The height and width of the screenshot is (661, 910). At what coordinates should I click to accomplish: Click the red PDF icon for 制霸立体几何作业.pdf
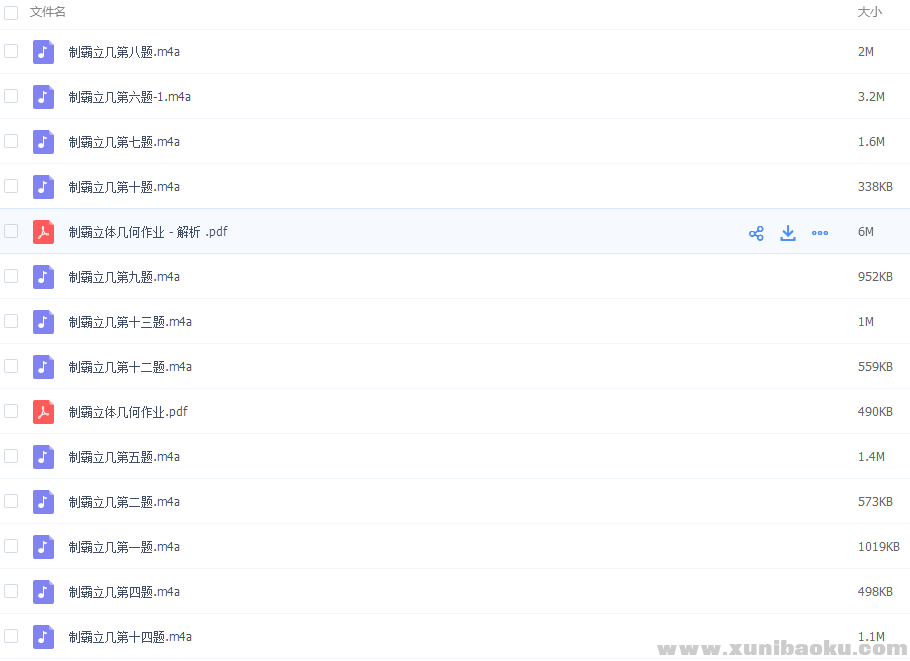coord(43,412)
